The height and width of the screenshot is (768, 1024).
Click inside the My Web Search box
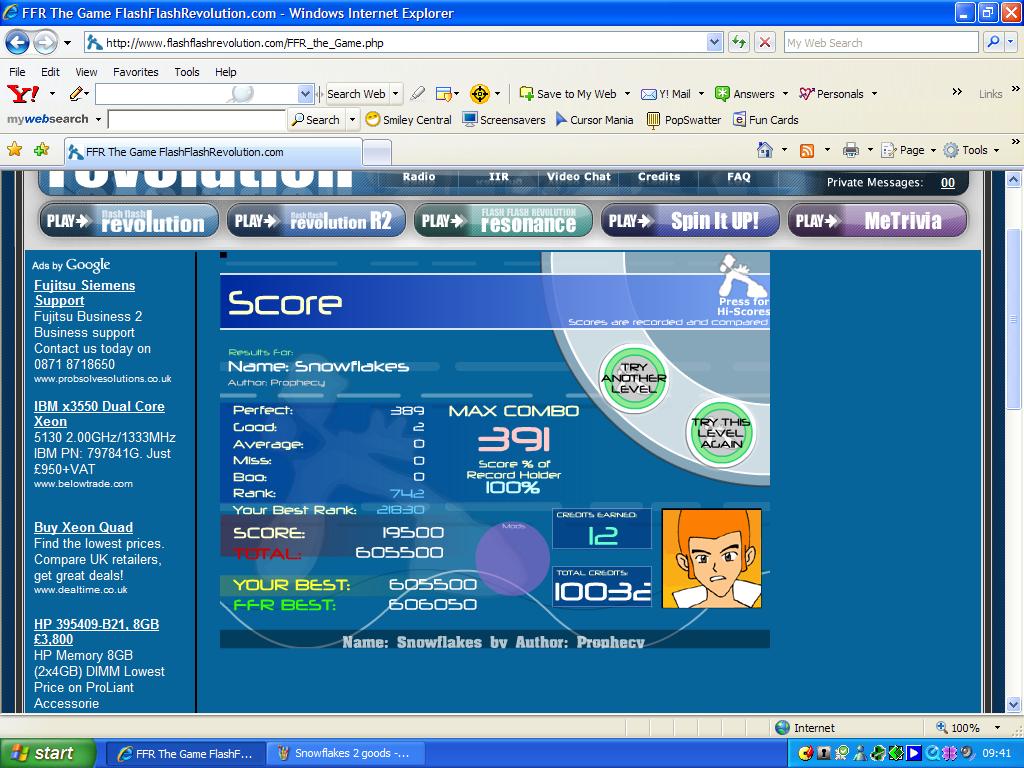coord(881,43)
